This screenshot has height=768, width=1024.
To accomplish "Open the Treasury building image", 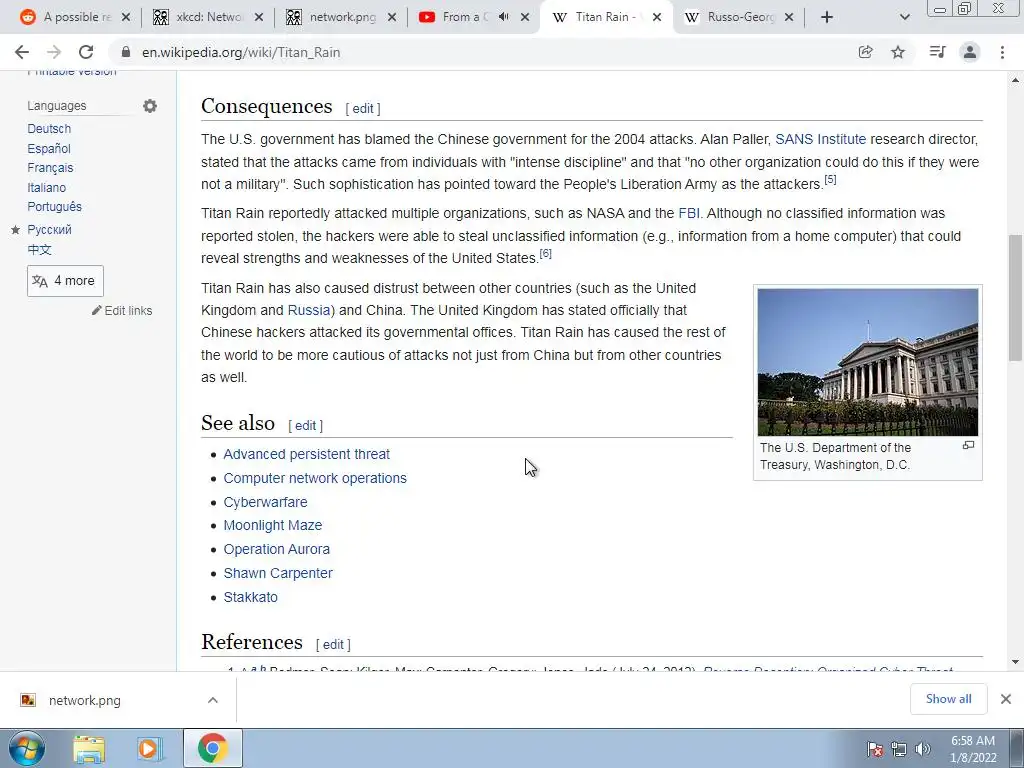I will 868,362.
